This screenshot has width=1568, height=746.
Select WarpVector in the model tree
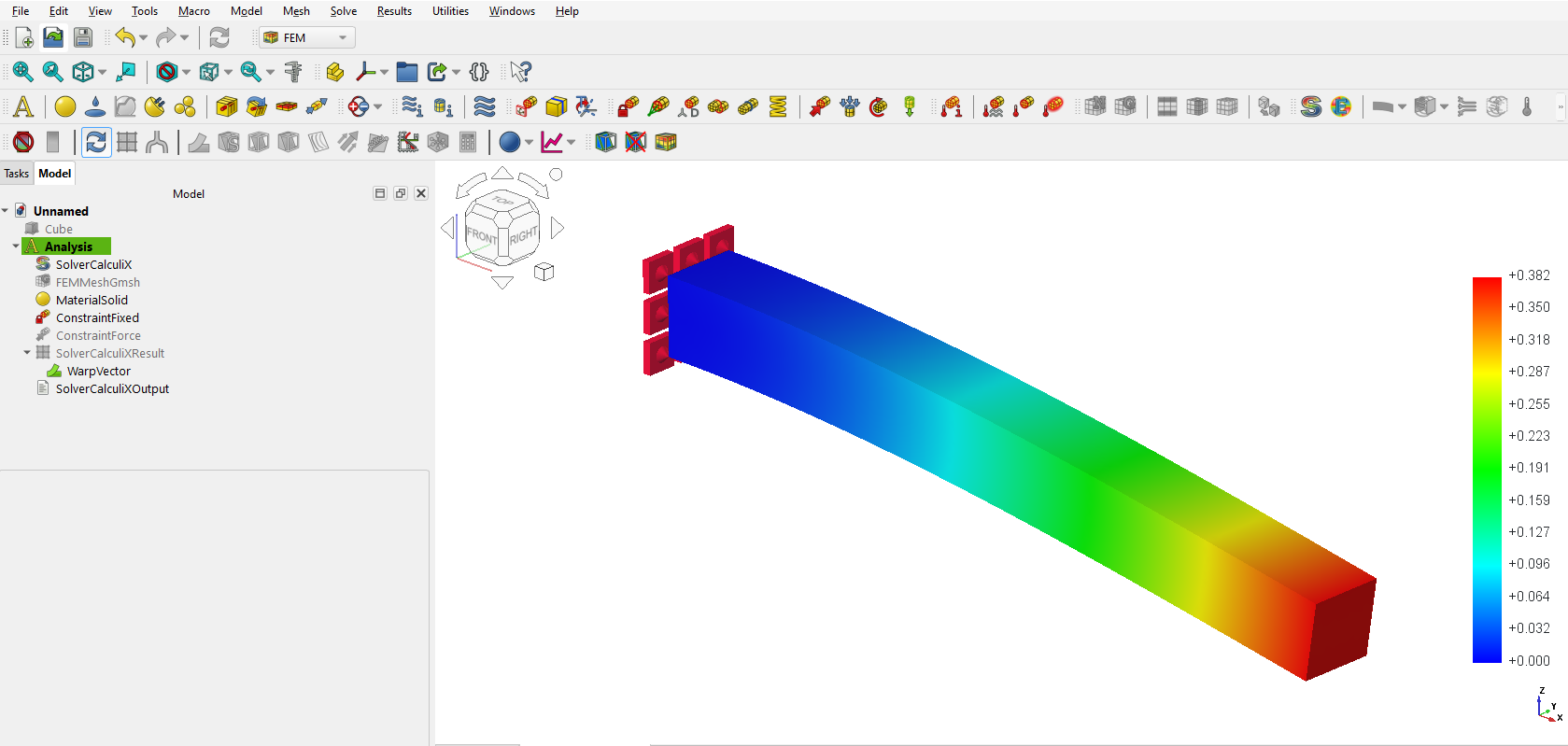(98, 371)
